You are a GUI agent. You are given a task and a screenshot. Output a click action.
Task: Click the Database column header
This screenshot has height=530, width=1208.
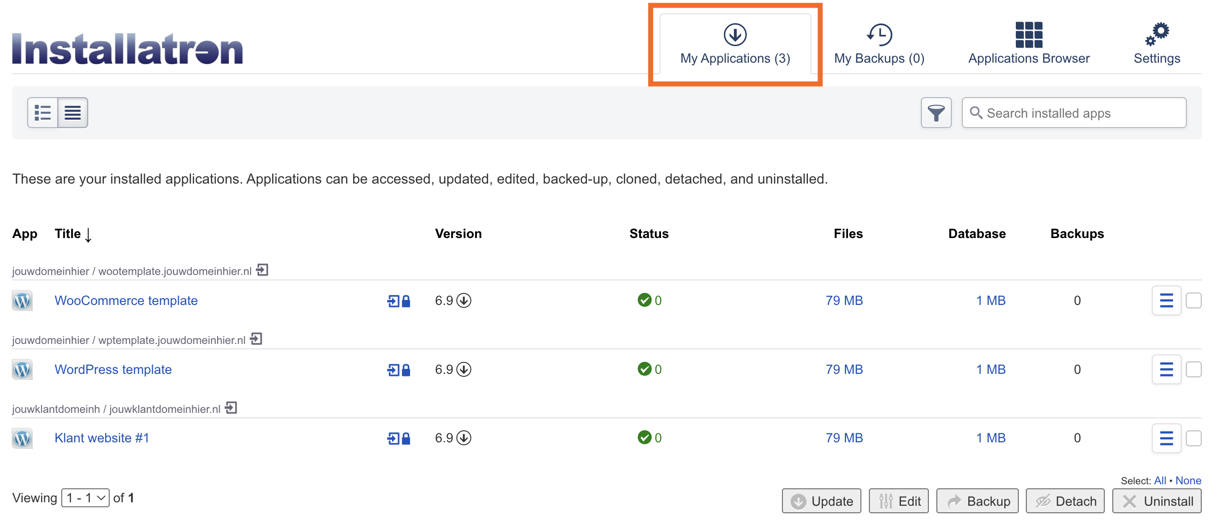pyautogui.click(x=977, y=234)
